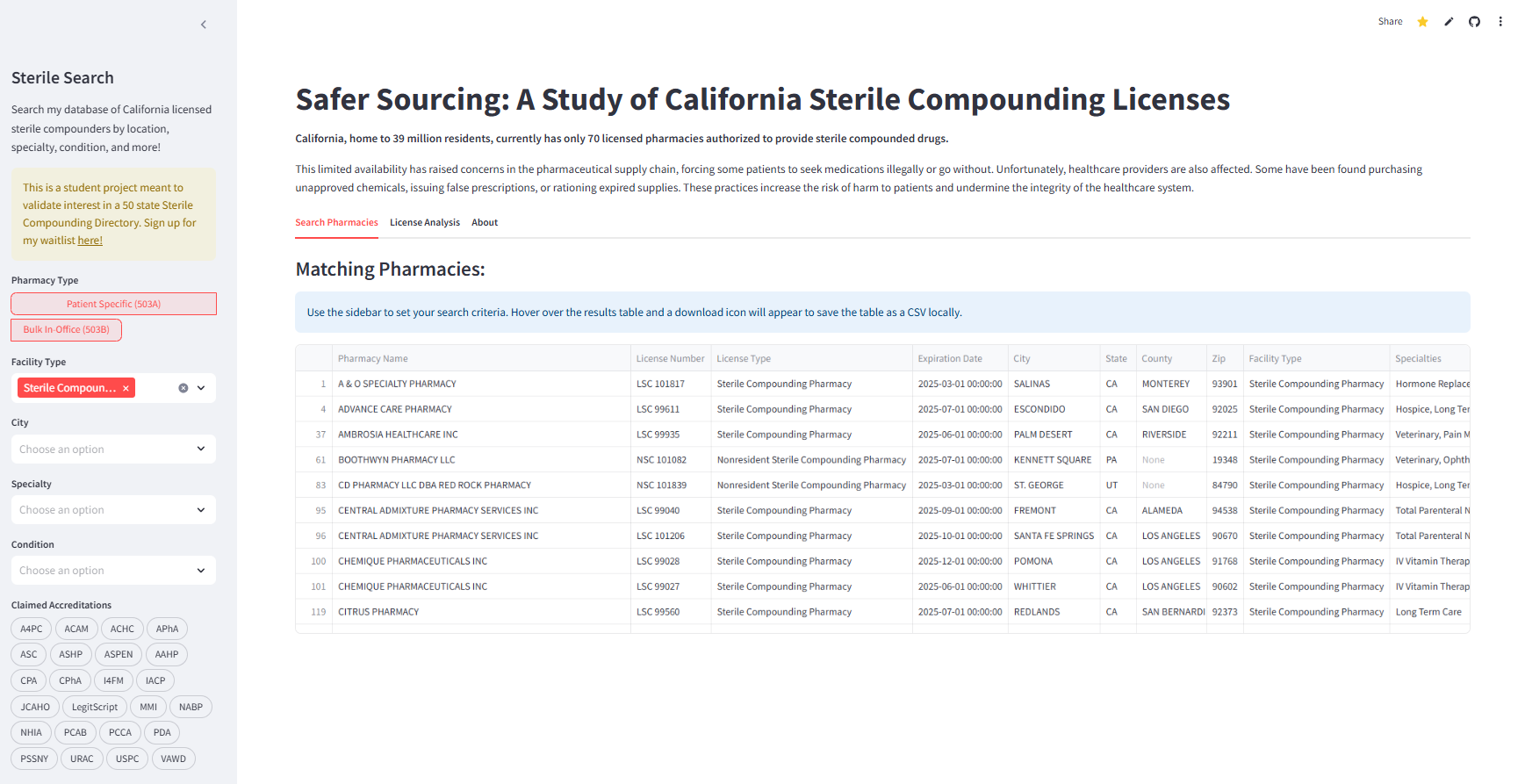Expand the Condition dropdown
The image size is (1525, 784).
[113, 571]
